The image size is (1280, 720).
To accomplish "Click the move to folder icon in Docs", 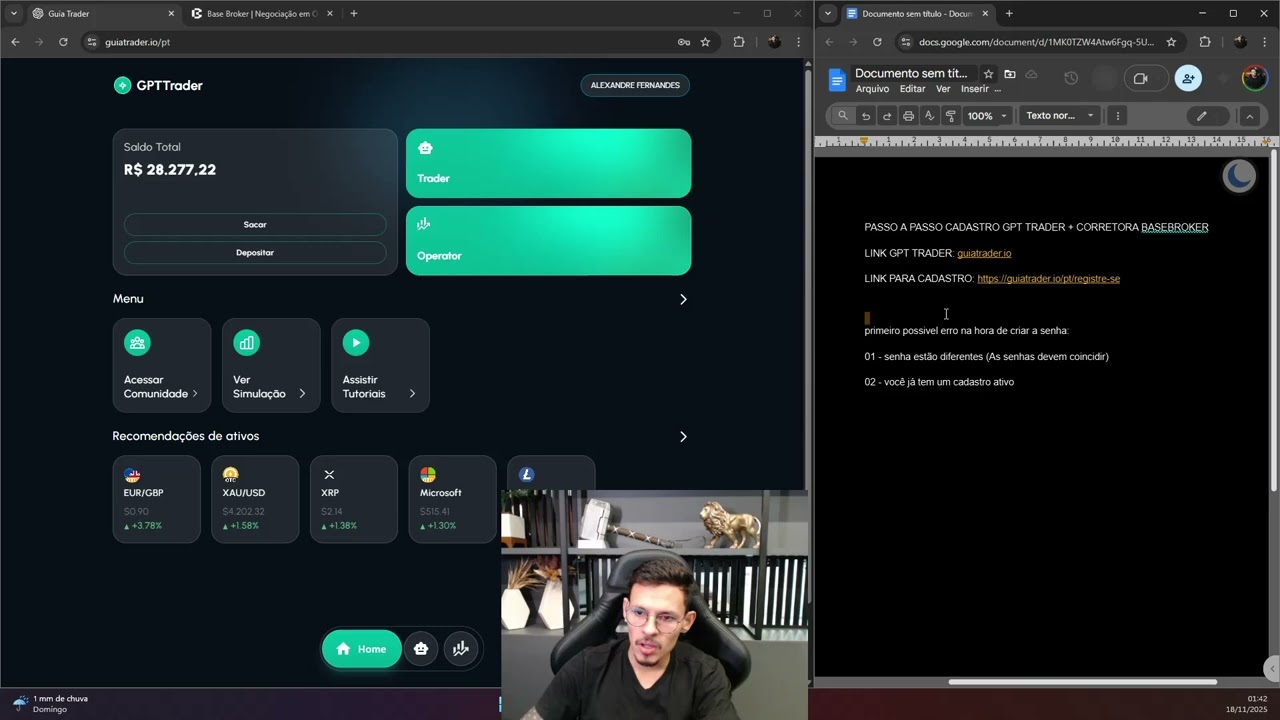I will [1010, 74].
